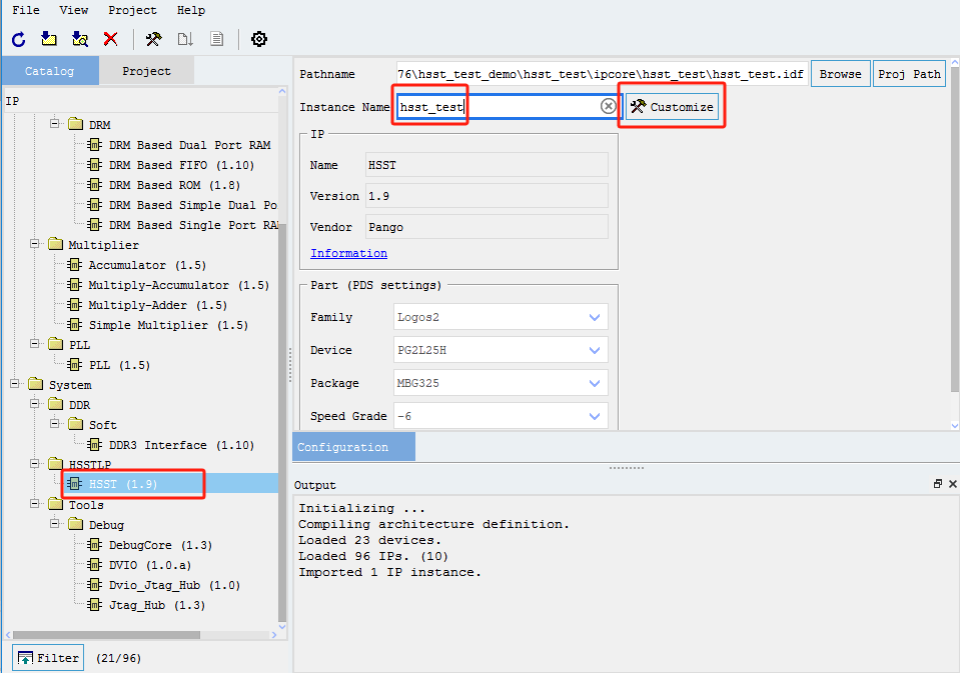Click the Filter button
Screen dimensions: 960x673
(x=48, y=658)
